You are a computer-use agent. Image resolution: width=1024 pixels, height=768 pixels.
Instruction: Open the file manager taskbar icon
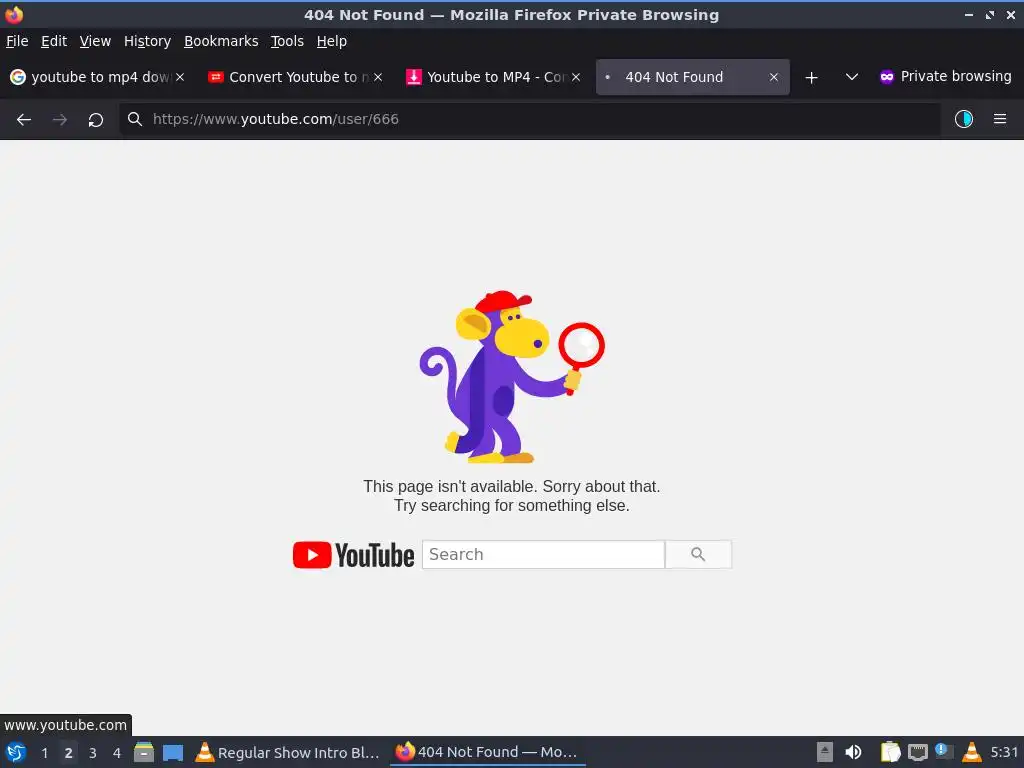click(x=144, y=752)
